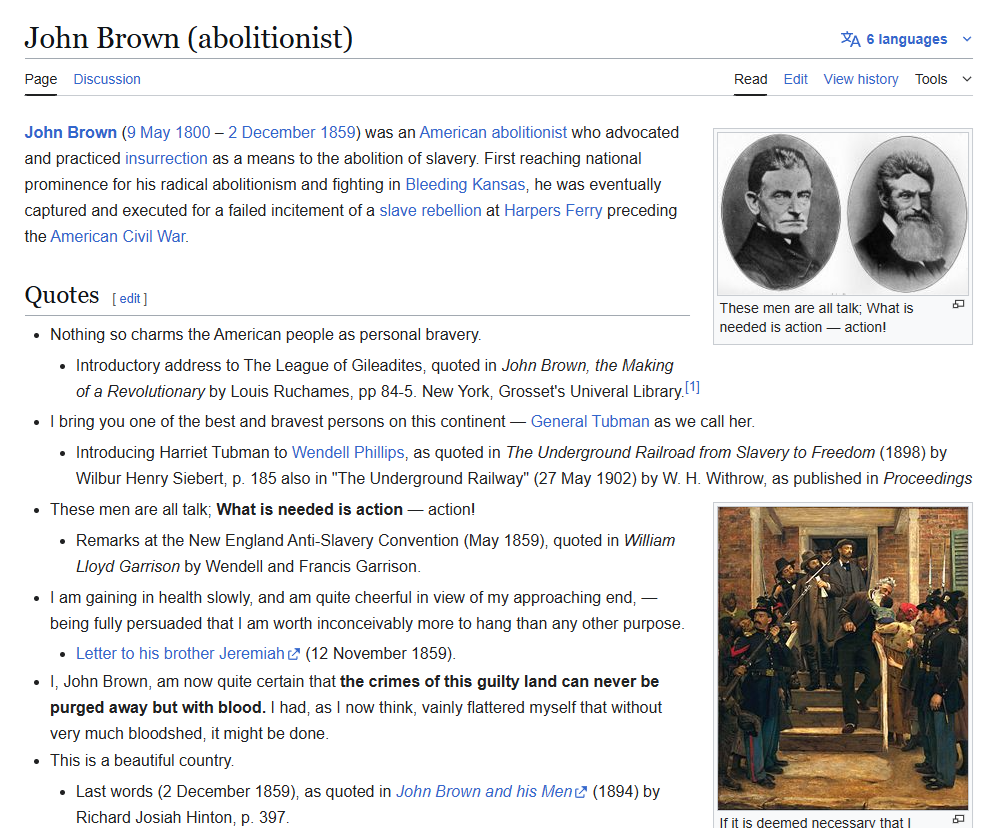The width and height of the screenshot is (995, 828).
Task: Open the John Brown and his Men link
Action: coord(484,792)
